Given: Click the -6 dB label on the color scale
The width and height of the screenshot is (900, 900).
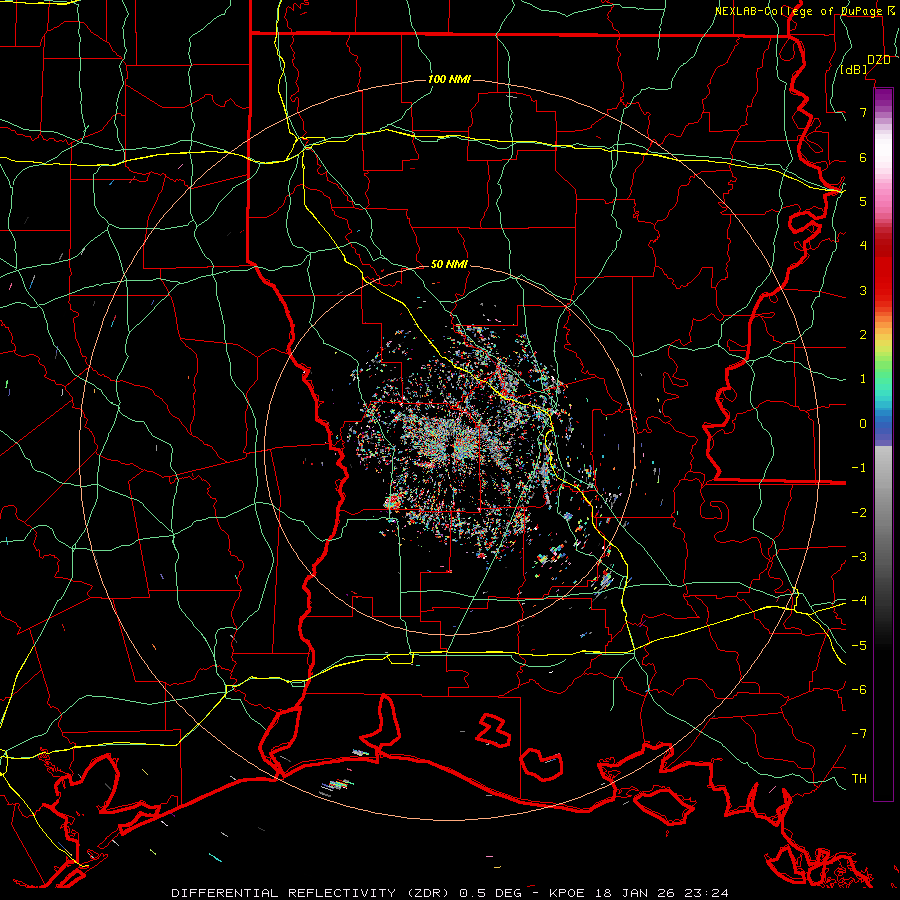Looking at the screenshot, I should [859, 690].
